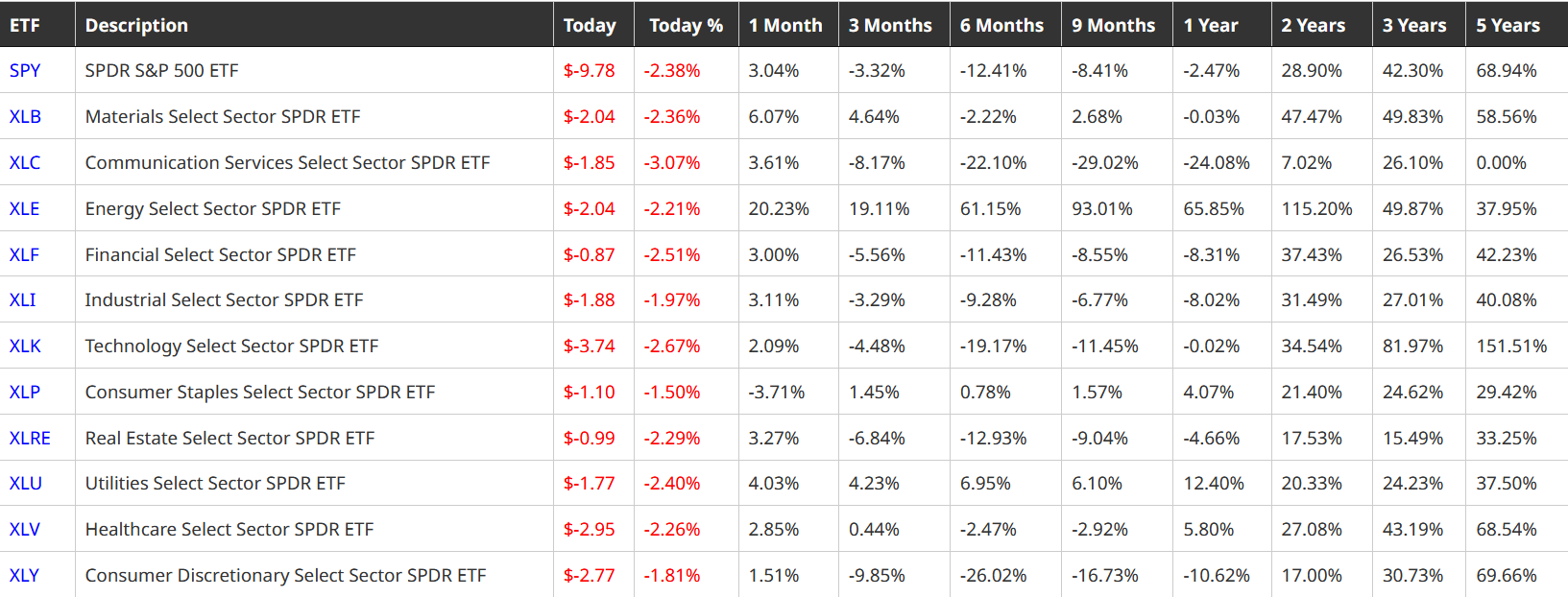Click the Description column header

tap(136, 26)
